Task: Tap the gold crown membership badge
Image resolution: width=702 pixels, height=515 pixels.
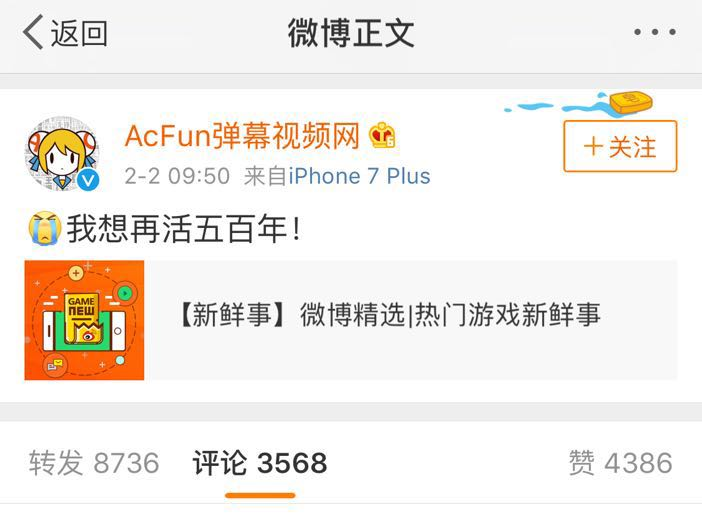Action: (382, 135)
